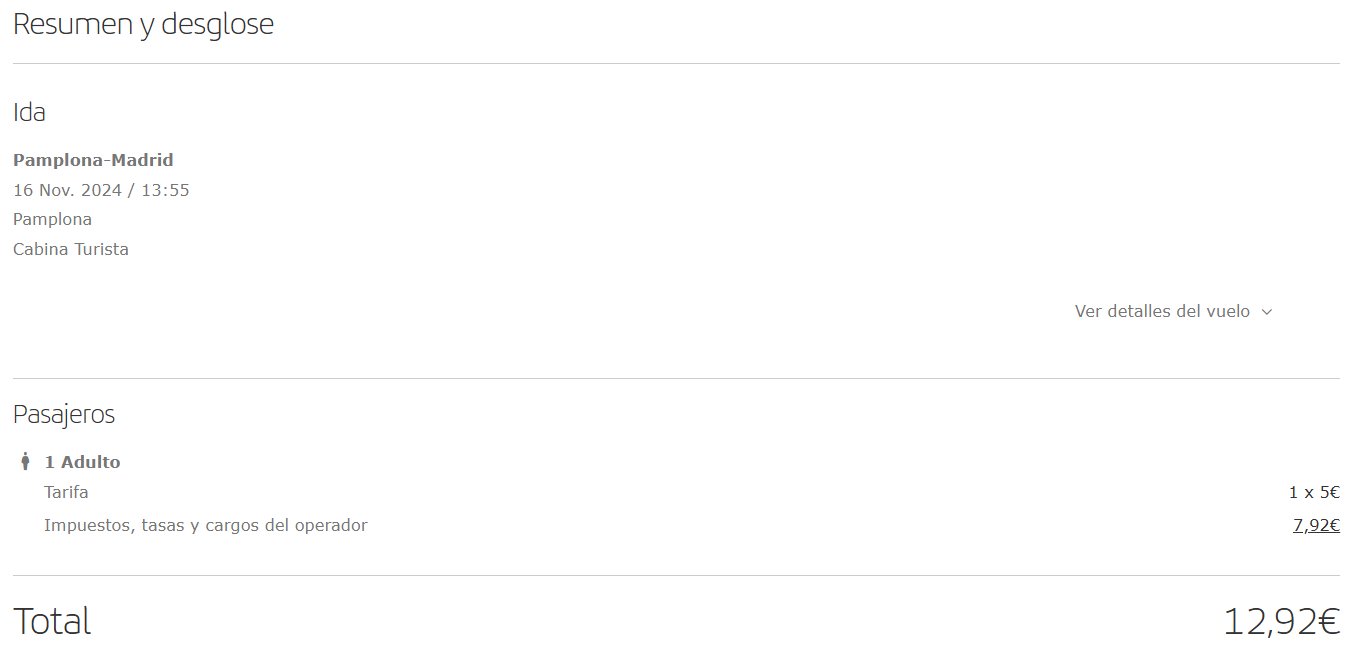Click the 12,92€ total price
Image resolution: width=1359 pixels, height=657 pixels.
coord(1281,622)
